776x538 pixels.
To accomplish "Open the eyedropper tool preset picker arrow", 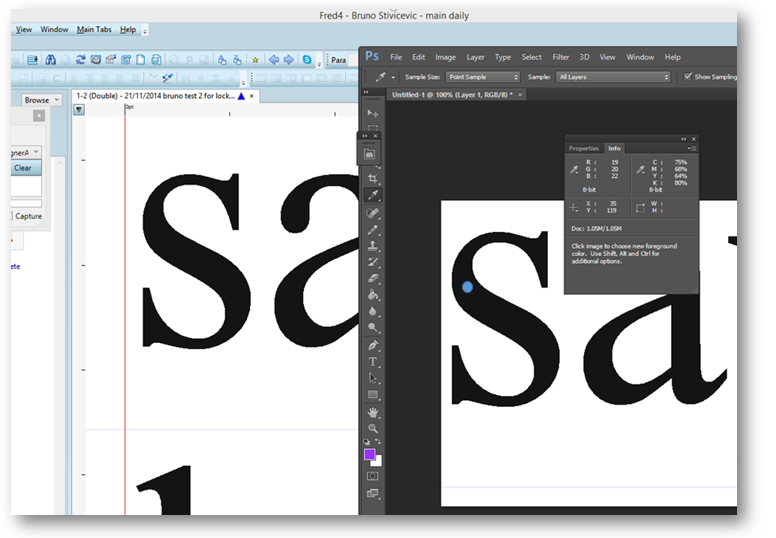I will (393, 77).
